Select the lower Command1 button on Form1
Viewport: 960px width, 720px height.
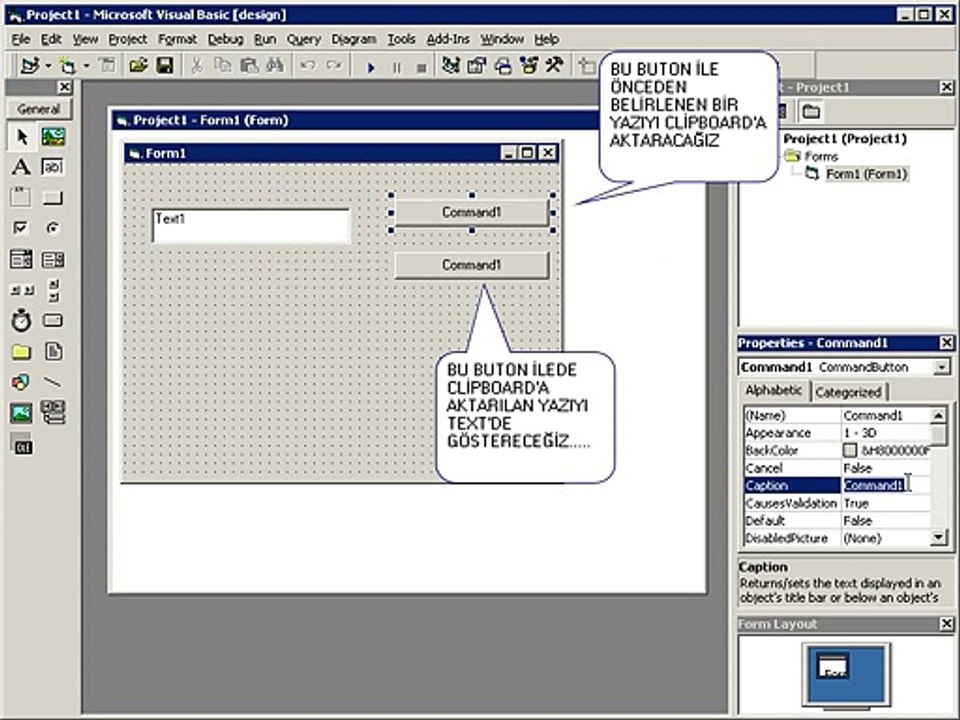[x=471, y=265]
